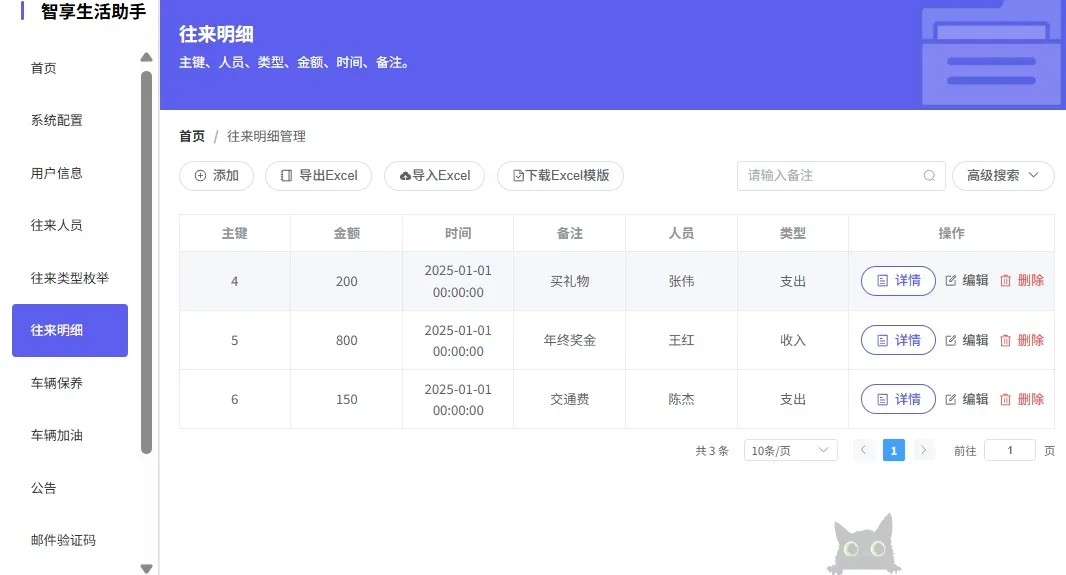
Task: Go to next page arrow
Action: pyautogui.click(x=923, y=450)
